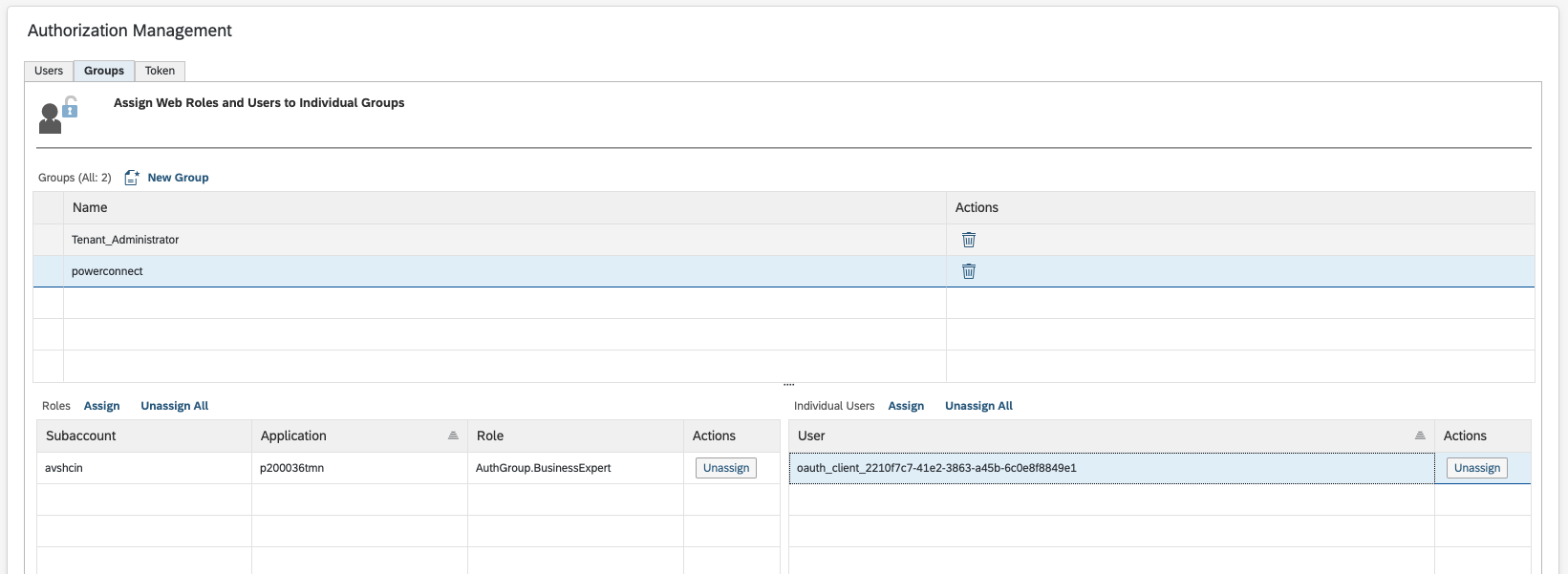Click trash icon for powerconnect group
Image resolution: width=1568 pixels, height=574 pixels.
point(968,271)
